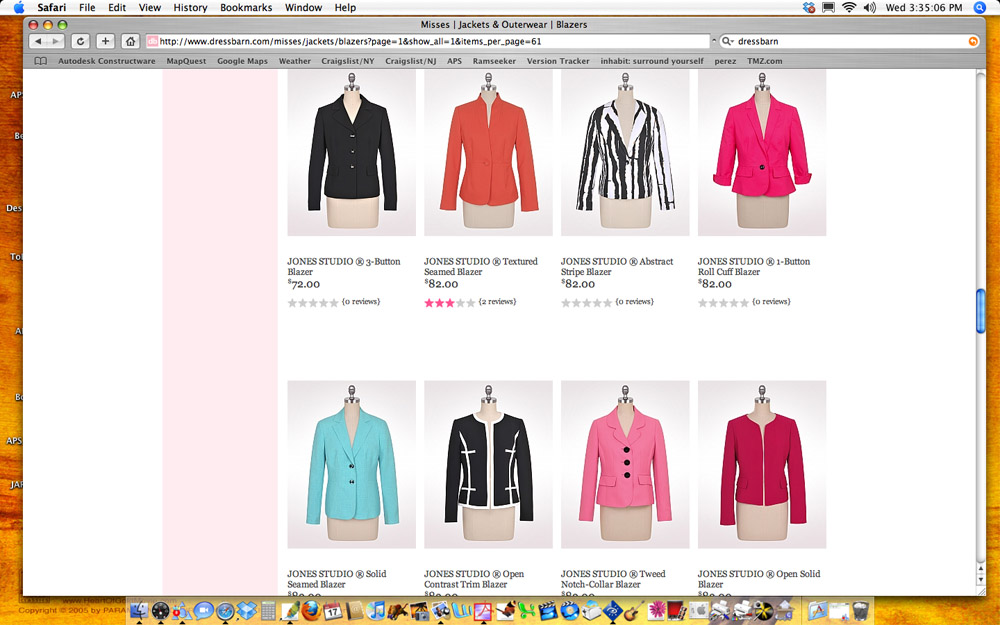Click the hot pink Roll Cuff Blazer image
Image resolution: width=1000 pixels, height=625 pixels.
(x=762, y=153)
